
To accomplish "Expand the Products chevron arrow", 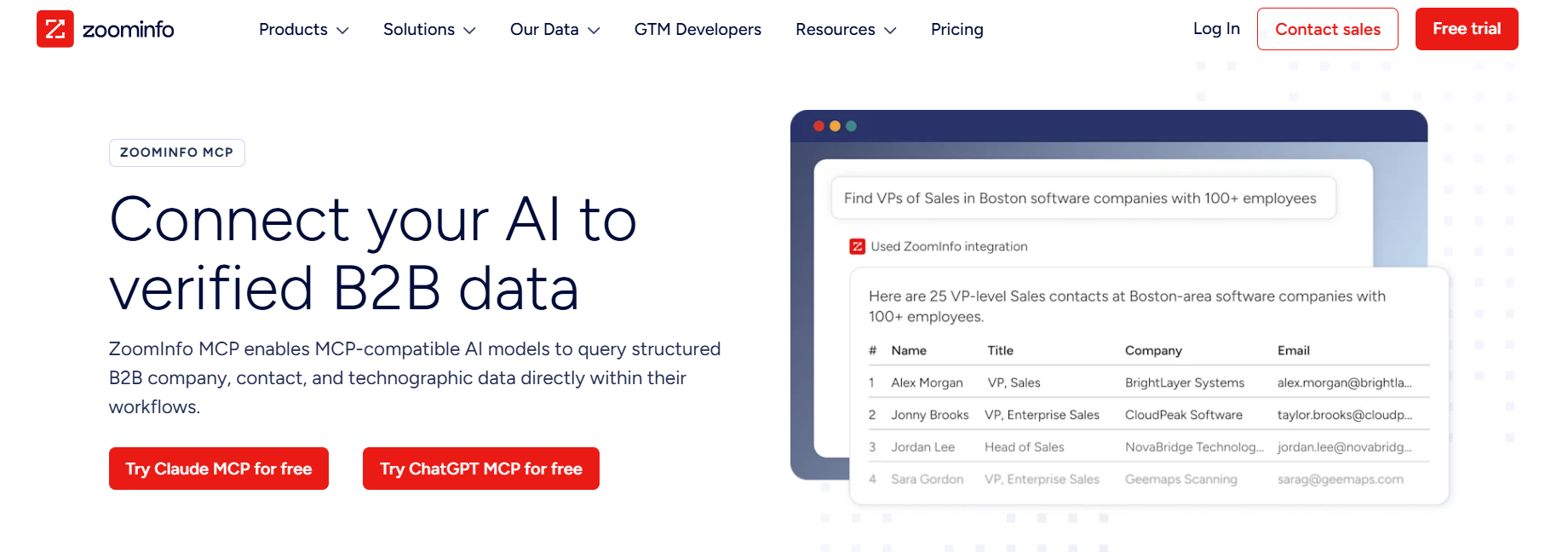I will click(342, 31).
